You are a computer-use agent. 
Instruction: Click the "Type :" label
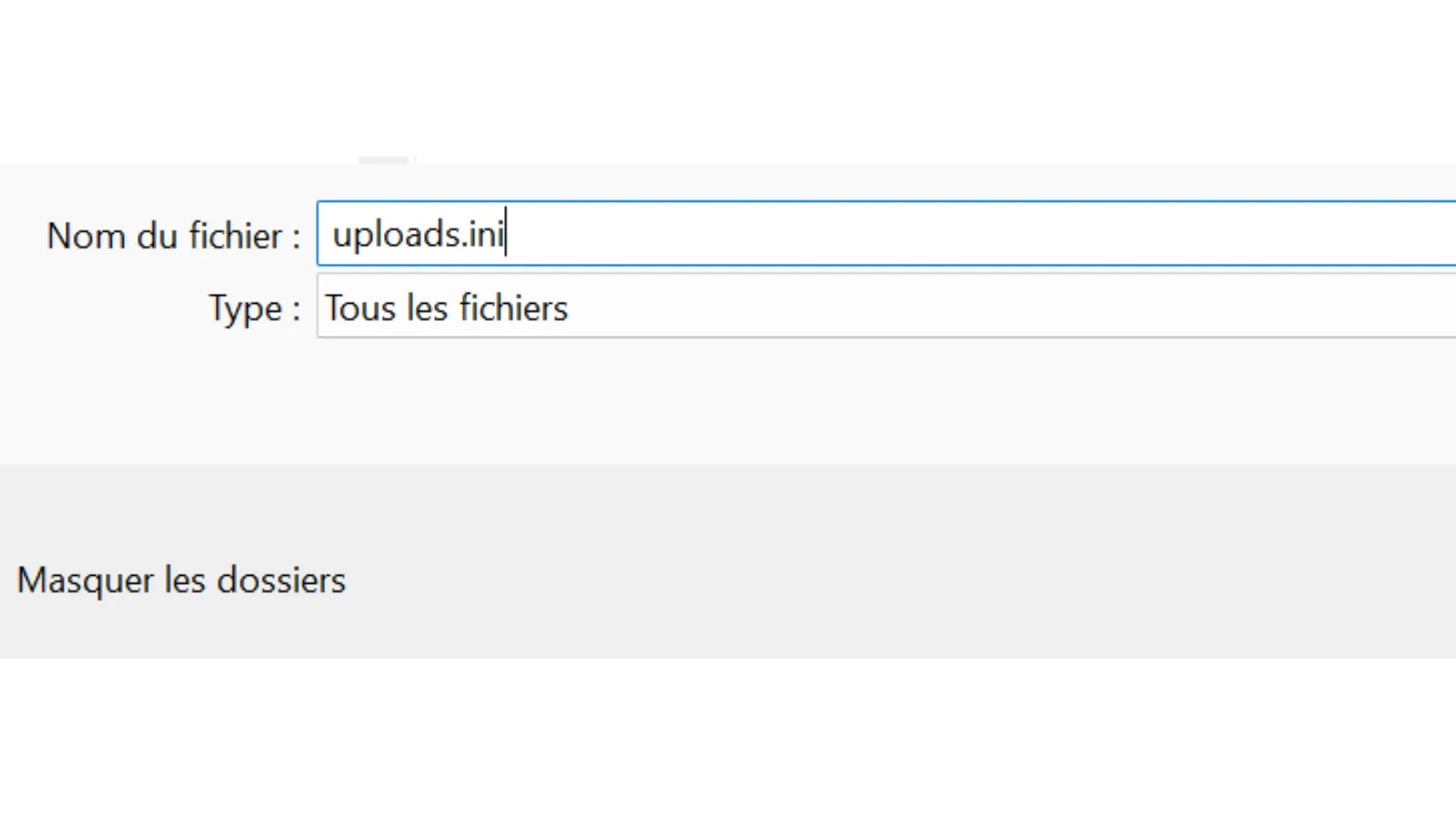(254, 308)
